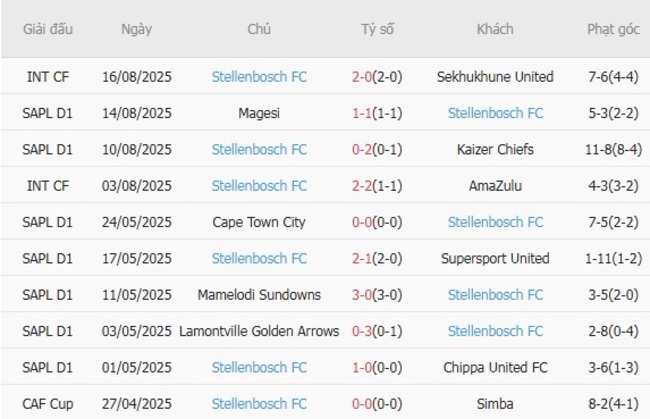The height and width of the screenshot is (419, 650).
Task: Open the 3-0(3-0) match score
Action: (377, 294)
